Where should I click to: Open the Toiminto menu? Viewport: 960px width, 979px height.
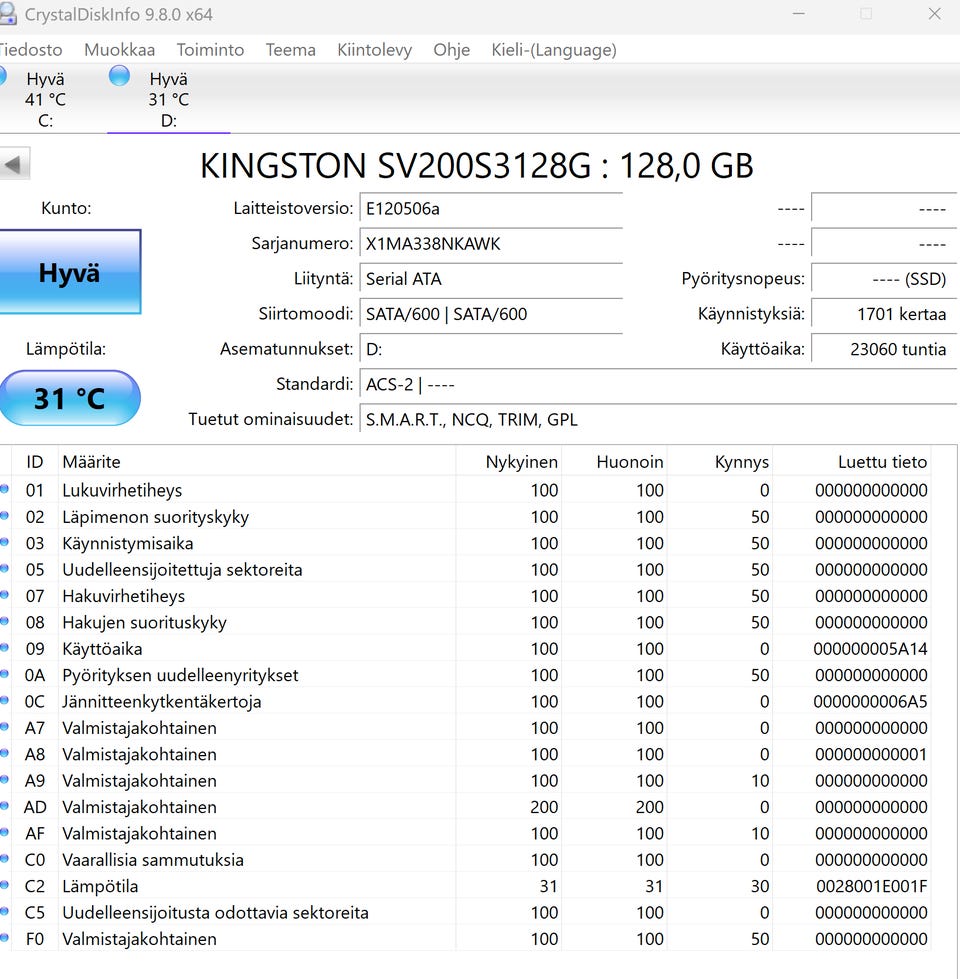[210, 50]
